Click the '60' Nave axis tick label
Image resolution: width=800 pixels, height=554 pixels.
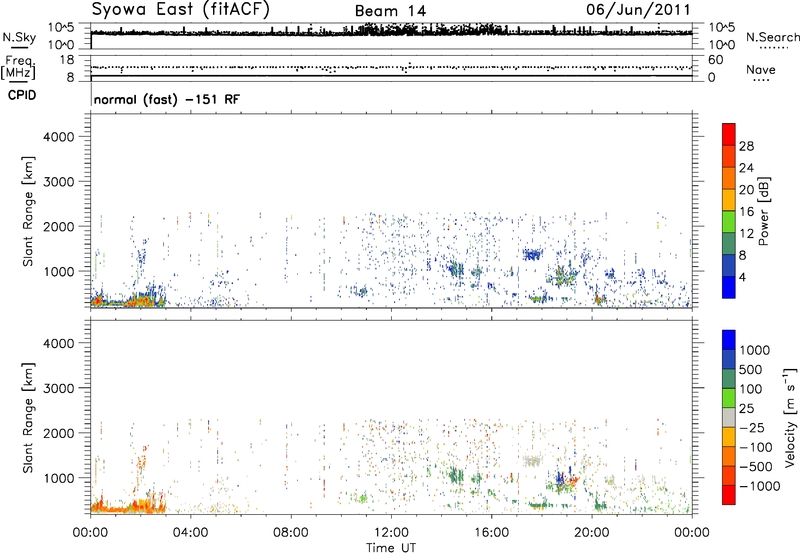point(715,60)
